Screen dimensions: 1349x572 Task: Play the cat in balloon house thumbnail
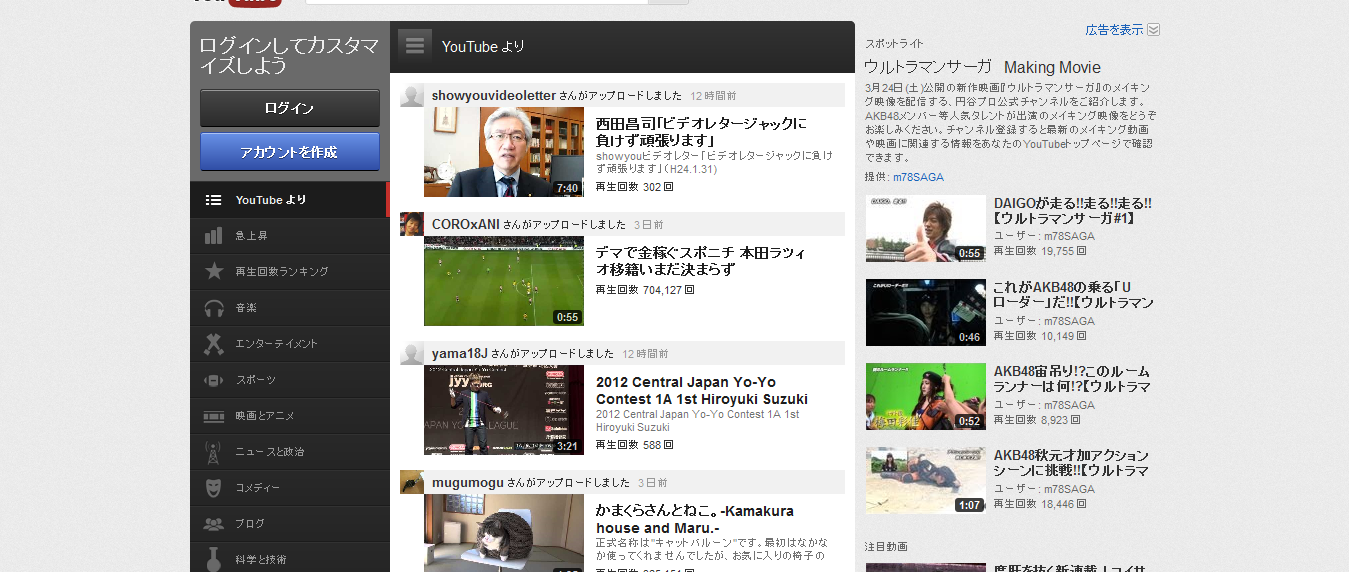tap(504, 533)
